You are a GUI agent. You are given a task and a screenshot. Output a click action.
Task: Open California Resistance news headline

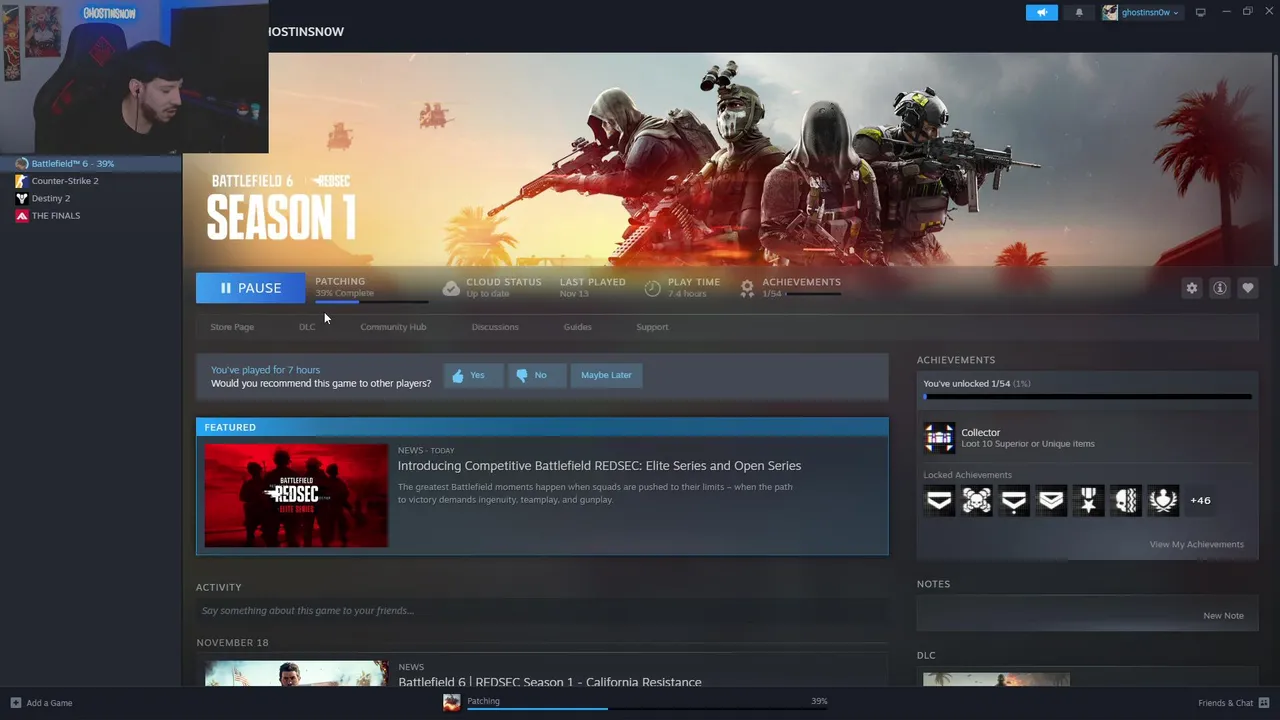(x=549, y=682)
